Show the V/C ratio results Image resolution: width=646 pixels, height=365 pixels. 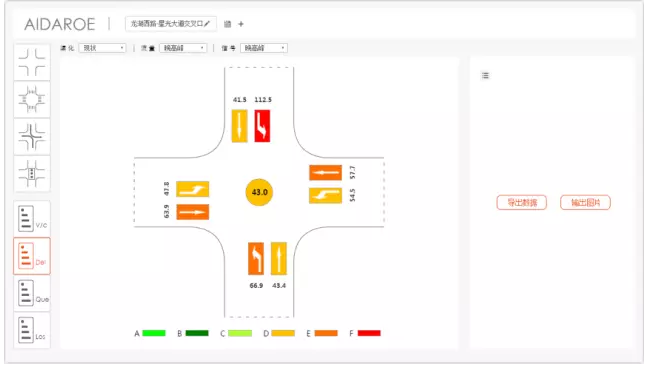tap(32, 218)
